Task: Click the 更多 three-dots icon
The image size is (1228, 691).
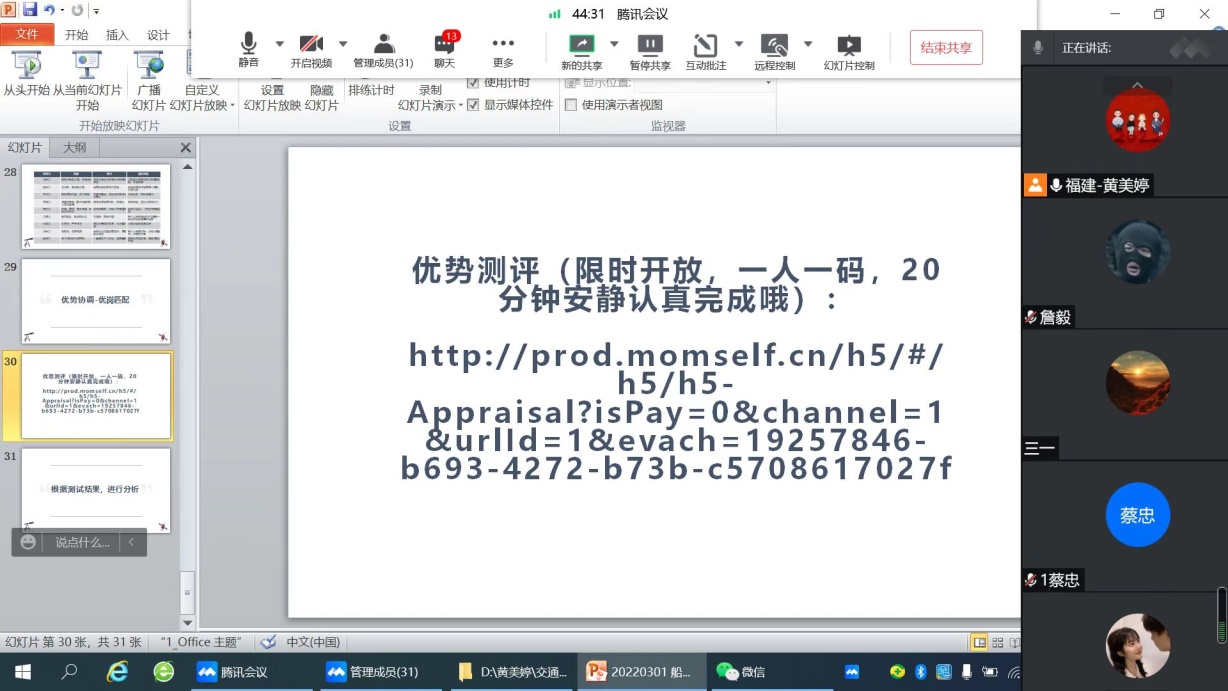Action: tap(503, 48)
